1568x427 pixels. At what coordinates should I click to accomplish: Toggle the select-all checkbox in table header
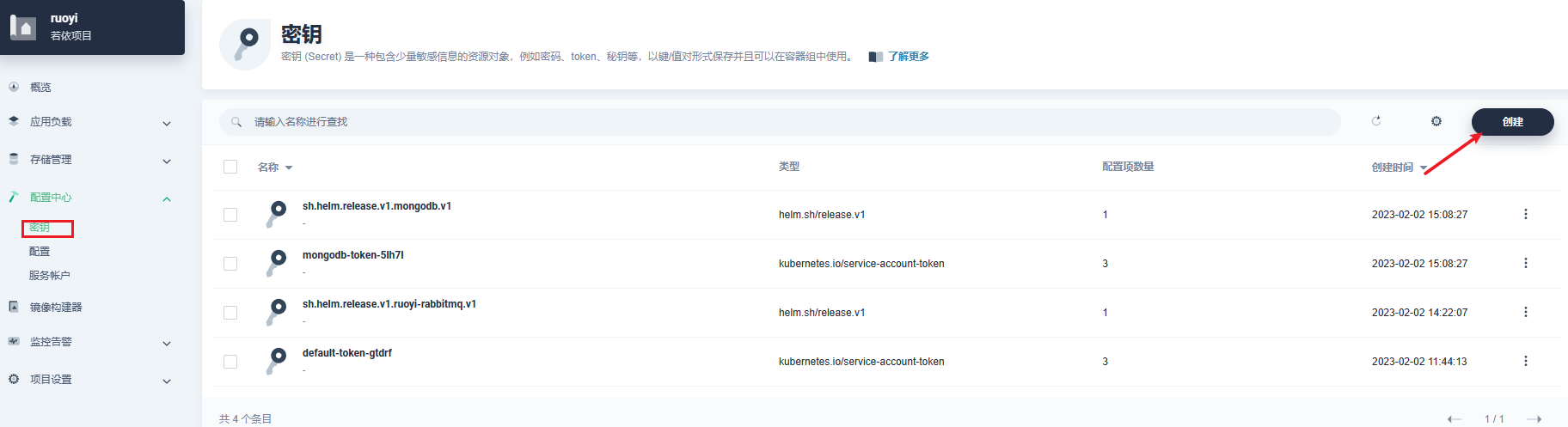[x=230, y=167]
